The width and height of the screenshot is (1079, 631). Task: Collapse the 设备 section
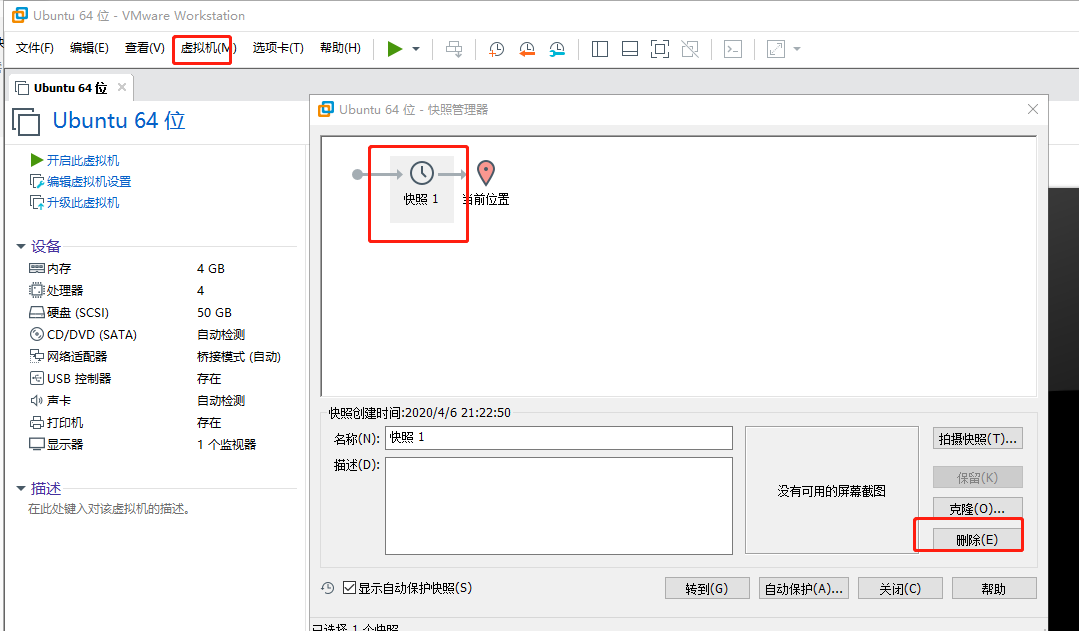coord(21,246)
